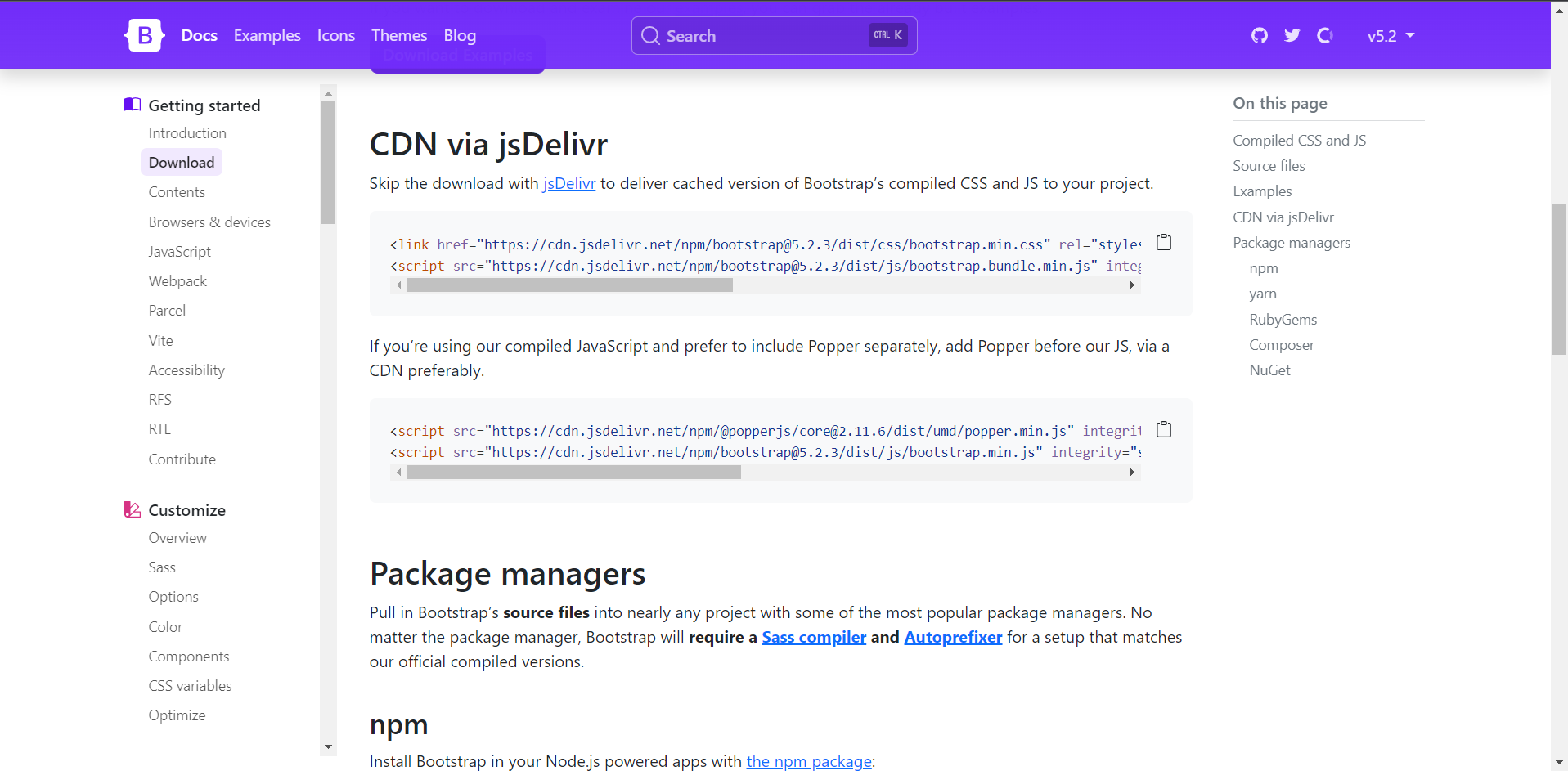This screenshot has height=771, width=1568.
Task: Open Parcel in sidebar
Action: click(x=167, y=311)
